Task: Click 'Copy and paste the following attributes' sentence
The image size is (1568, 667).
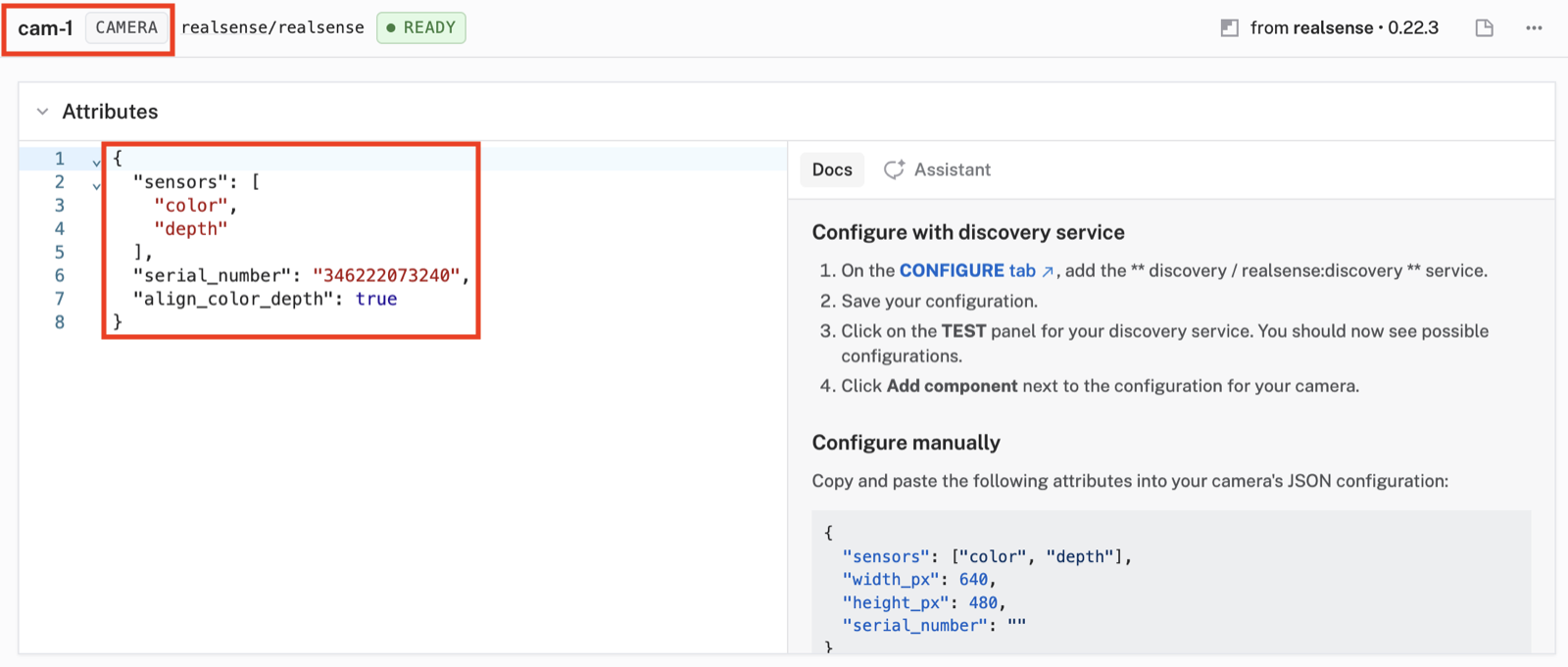Action: pyautogui.click(x=1130, y=481)
